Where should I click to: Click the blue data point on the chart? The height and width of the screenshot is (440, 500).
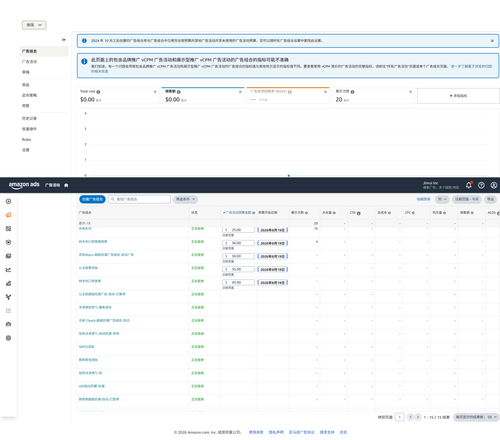(x=289, y=175)
